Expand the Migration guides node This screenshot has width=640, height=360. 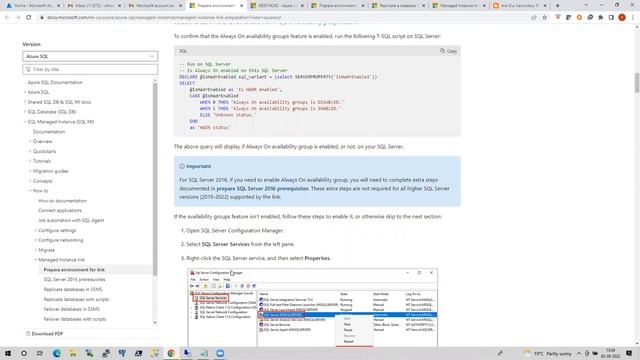(30, 171)
